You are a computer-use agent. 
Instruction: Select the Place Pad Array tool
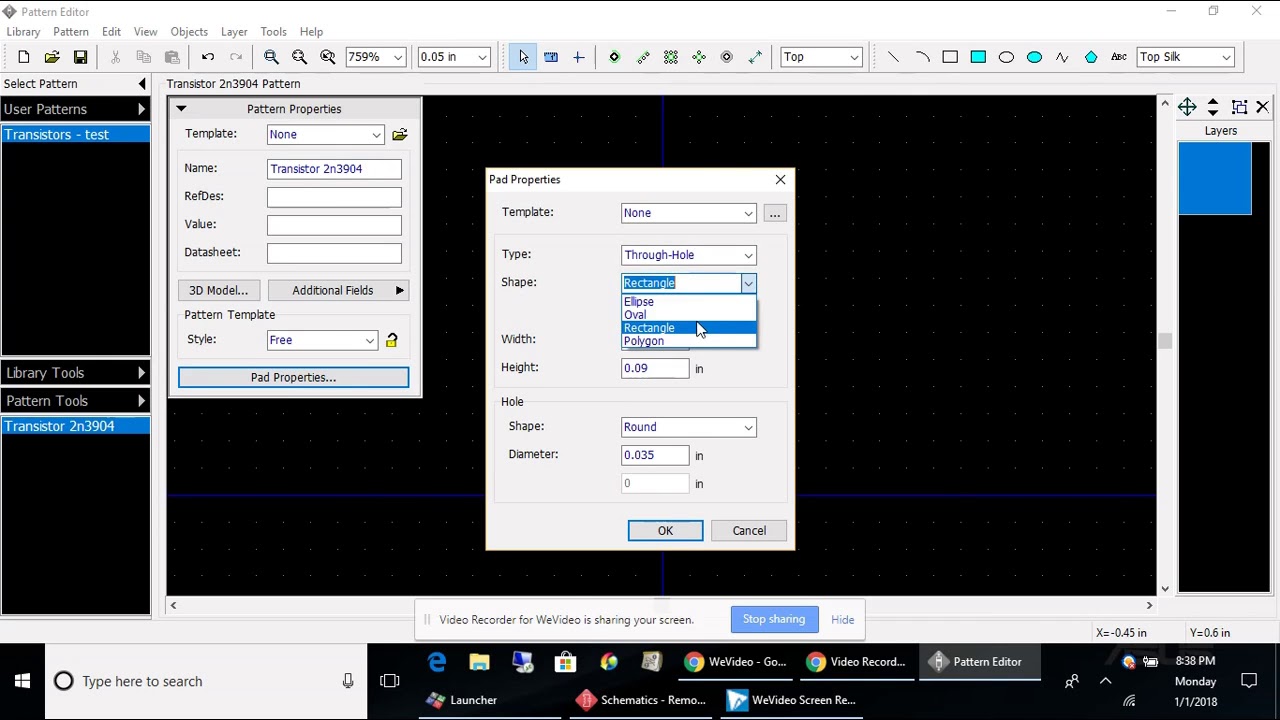click(671, 57)
